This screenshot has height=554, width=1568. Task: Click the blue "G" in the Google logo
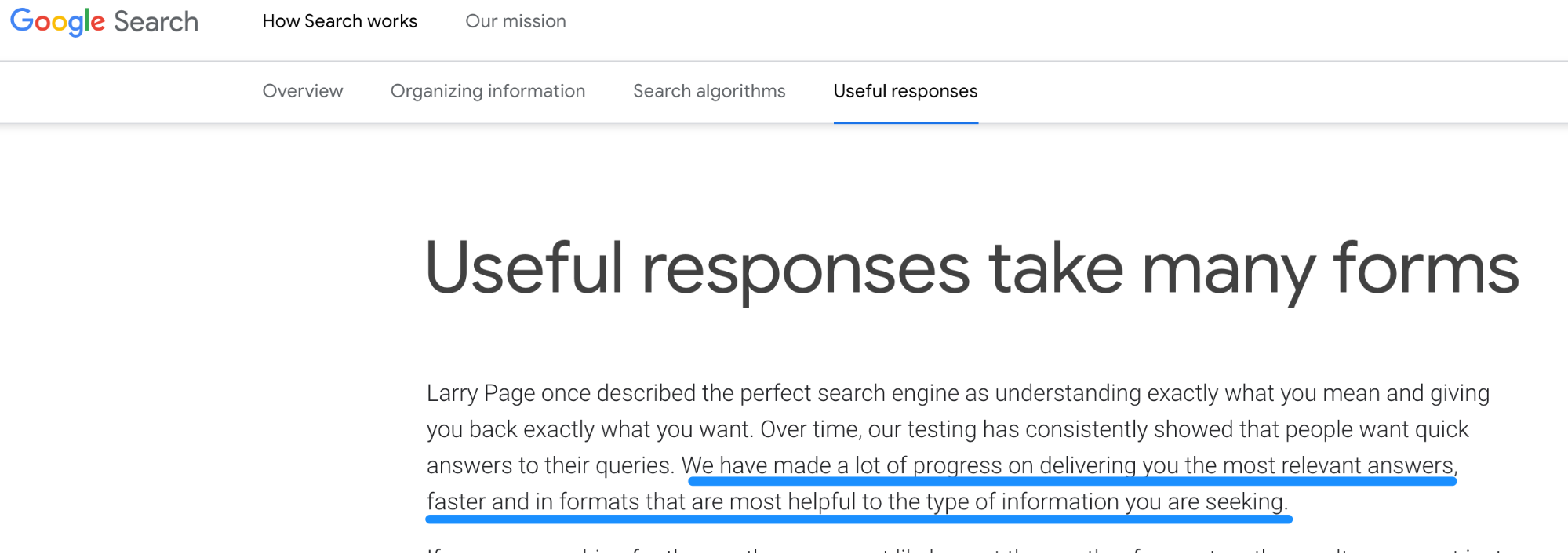point(21,20)
